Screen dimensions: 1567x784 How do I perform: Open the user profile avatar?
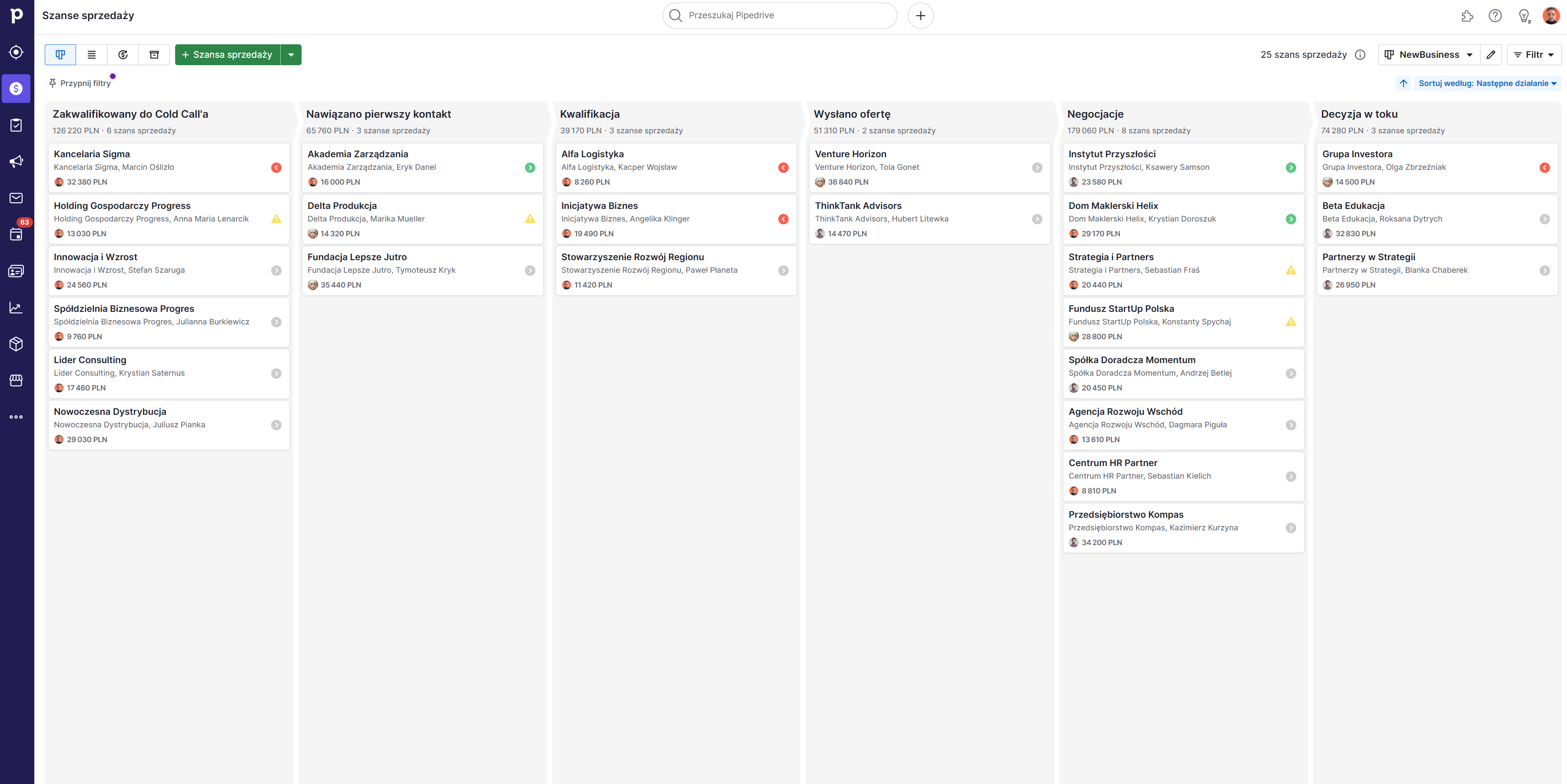pos(1551,16)
